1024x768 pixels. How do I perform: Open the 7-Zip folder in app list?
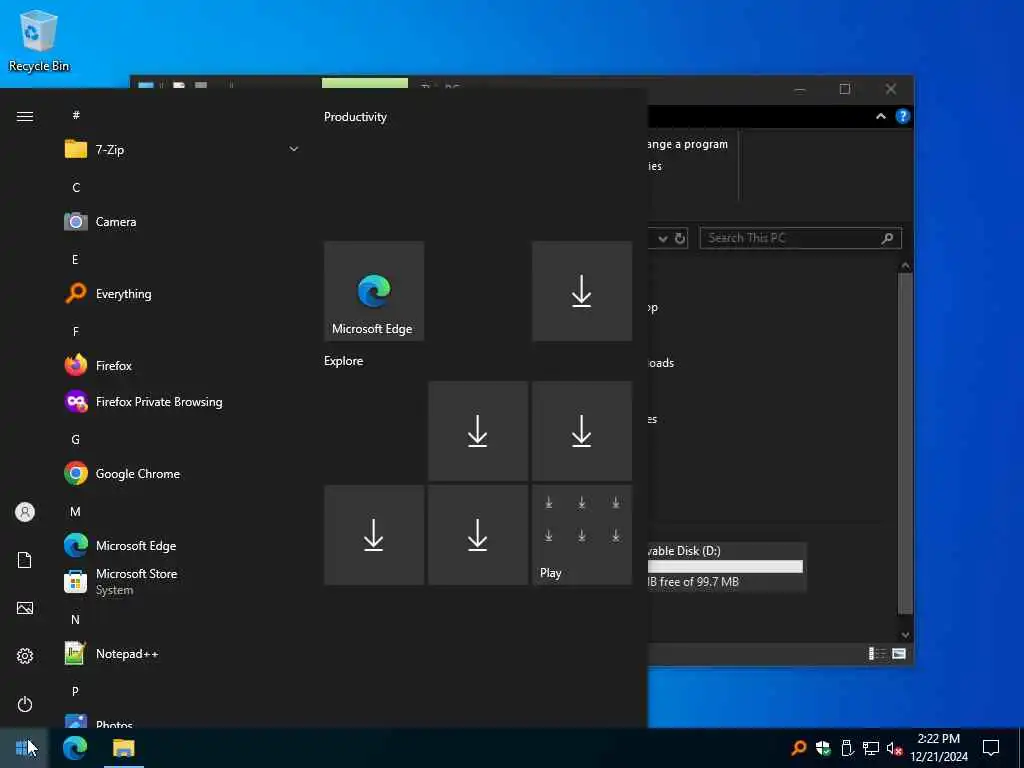pyautogui.click(x=182, y=150)
